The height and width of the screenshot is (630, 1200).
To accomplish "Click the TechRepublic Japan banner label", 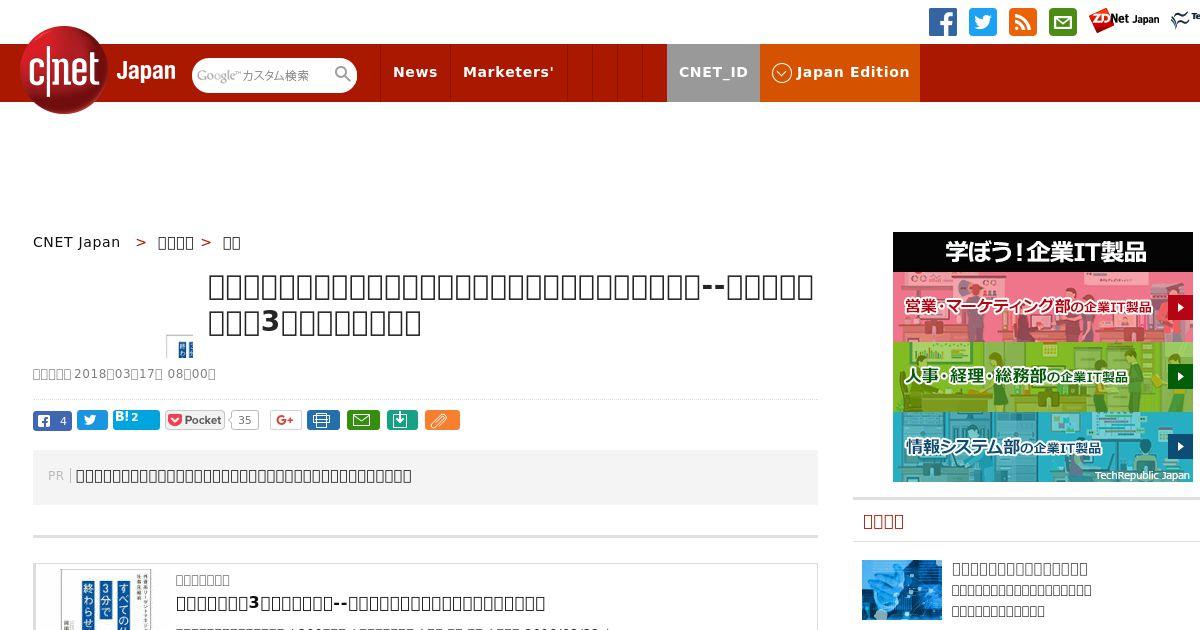I will [1142, 475].
